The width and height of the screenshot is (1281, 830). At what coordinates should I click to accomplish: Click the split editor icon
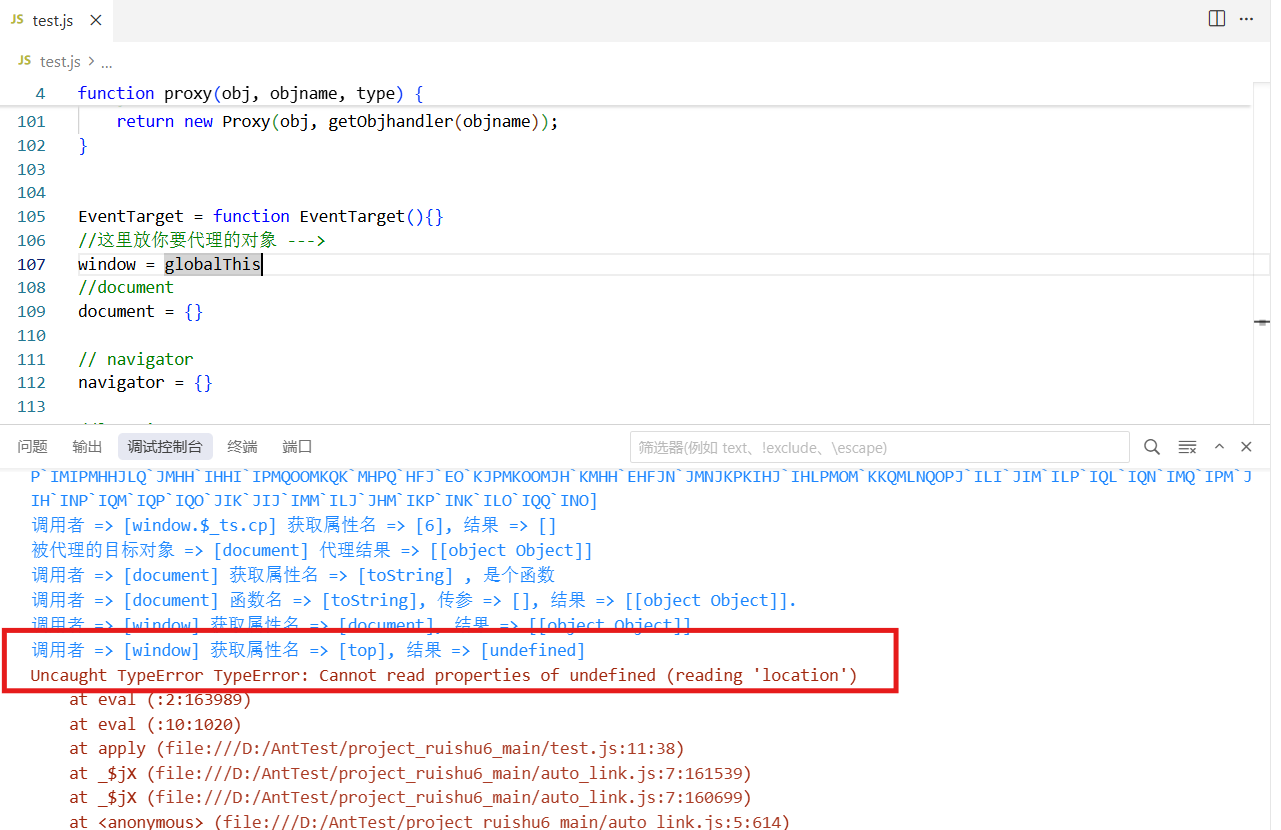click(x=1217, y=19)
